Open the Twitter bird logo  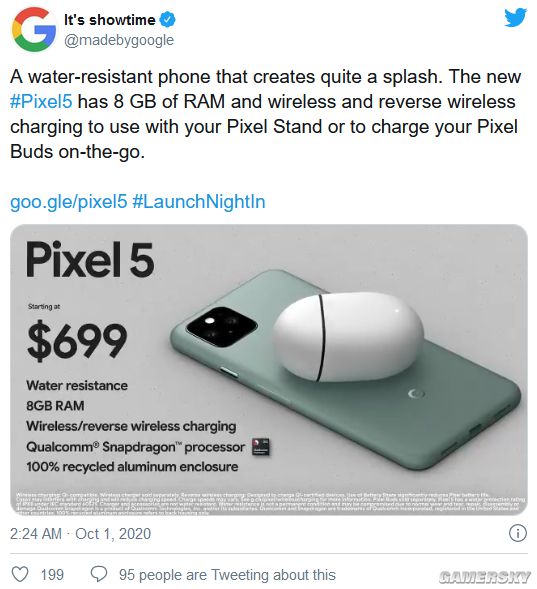[516, 18]
